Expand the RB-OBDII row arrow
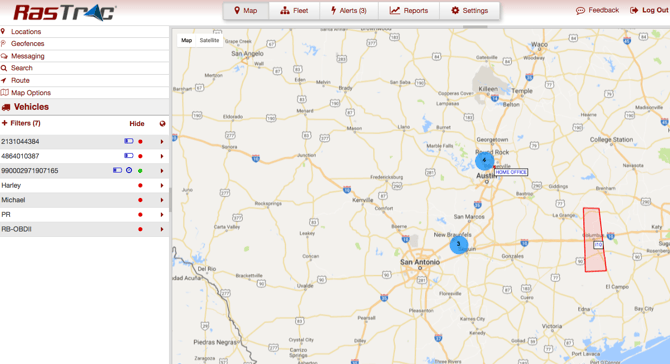Screen dimensions: 670x364 point(162,229)
